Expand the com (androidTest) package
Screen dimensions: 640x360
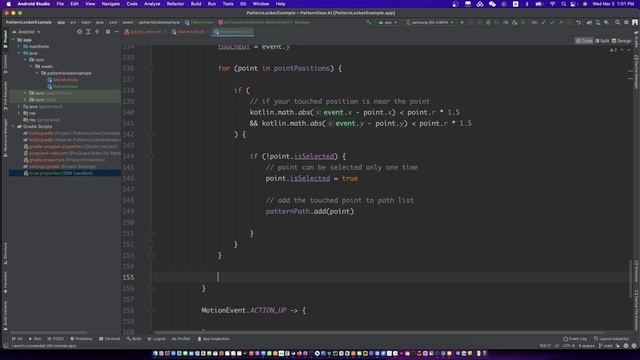coord(25,93)
